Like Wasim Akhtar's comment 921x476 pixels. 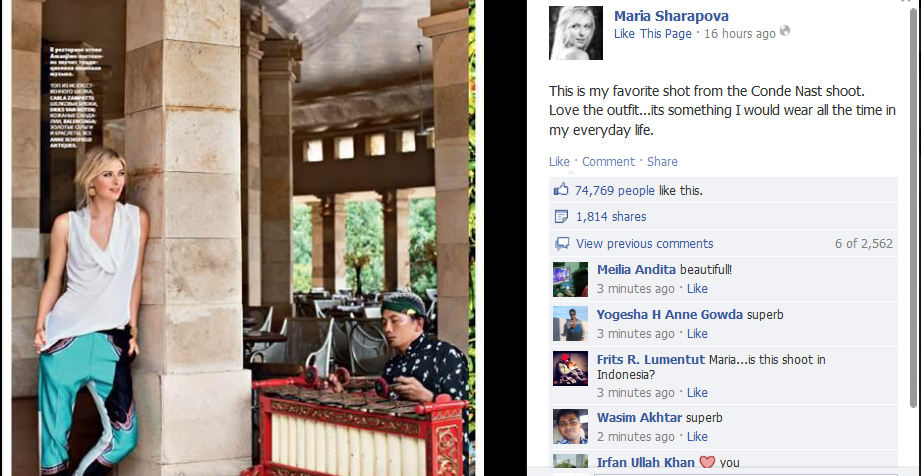[697, 437]
